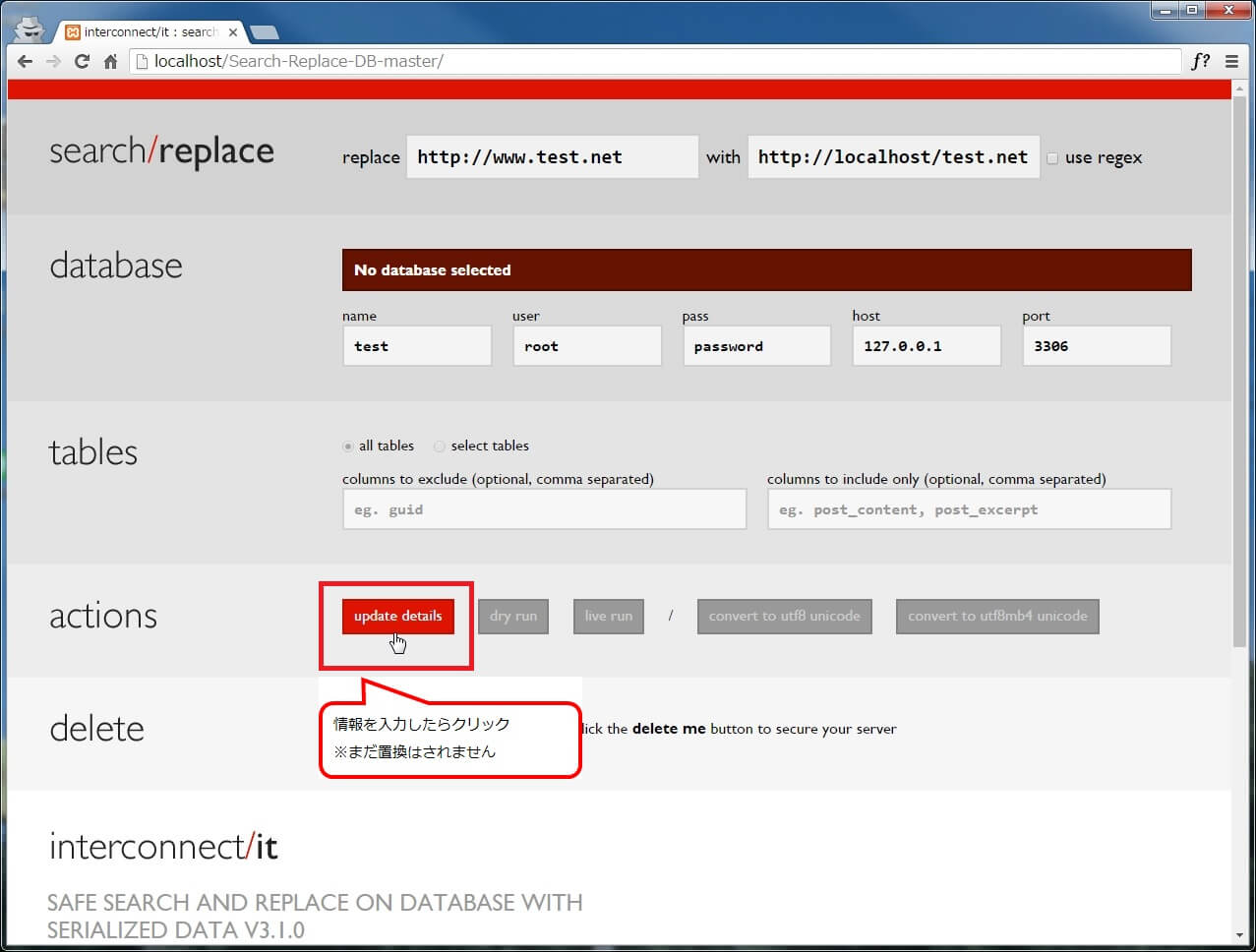Close the interconnect/it browser tab

pyautogui.click(x=233, y=32)
